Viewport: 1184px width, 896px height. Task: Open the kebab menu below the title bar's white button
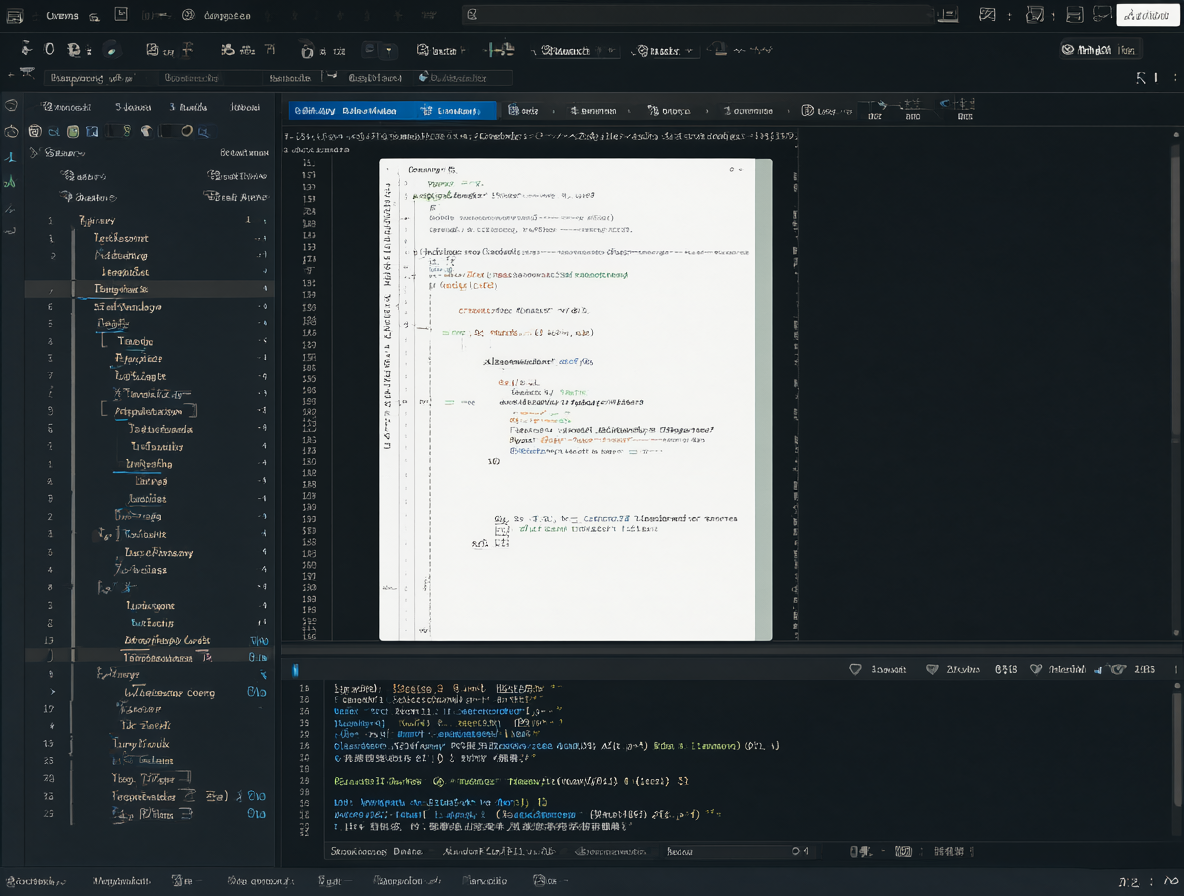tap(1175, 77)
